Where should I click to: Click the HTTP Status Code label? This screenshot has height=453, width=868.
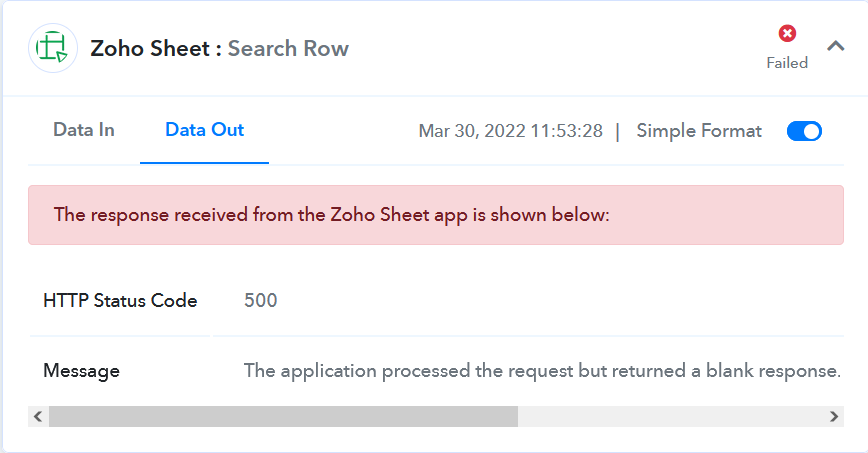pos(120,300)
